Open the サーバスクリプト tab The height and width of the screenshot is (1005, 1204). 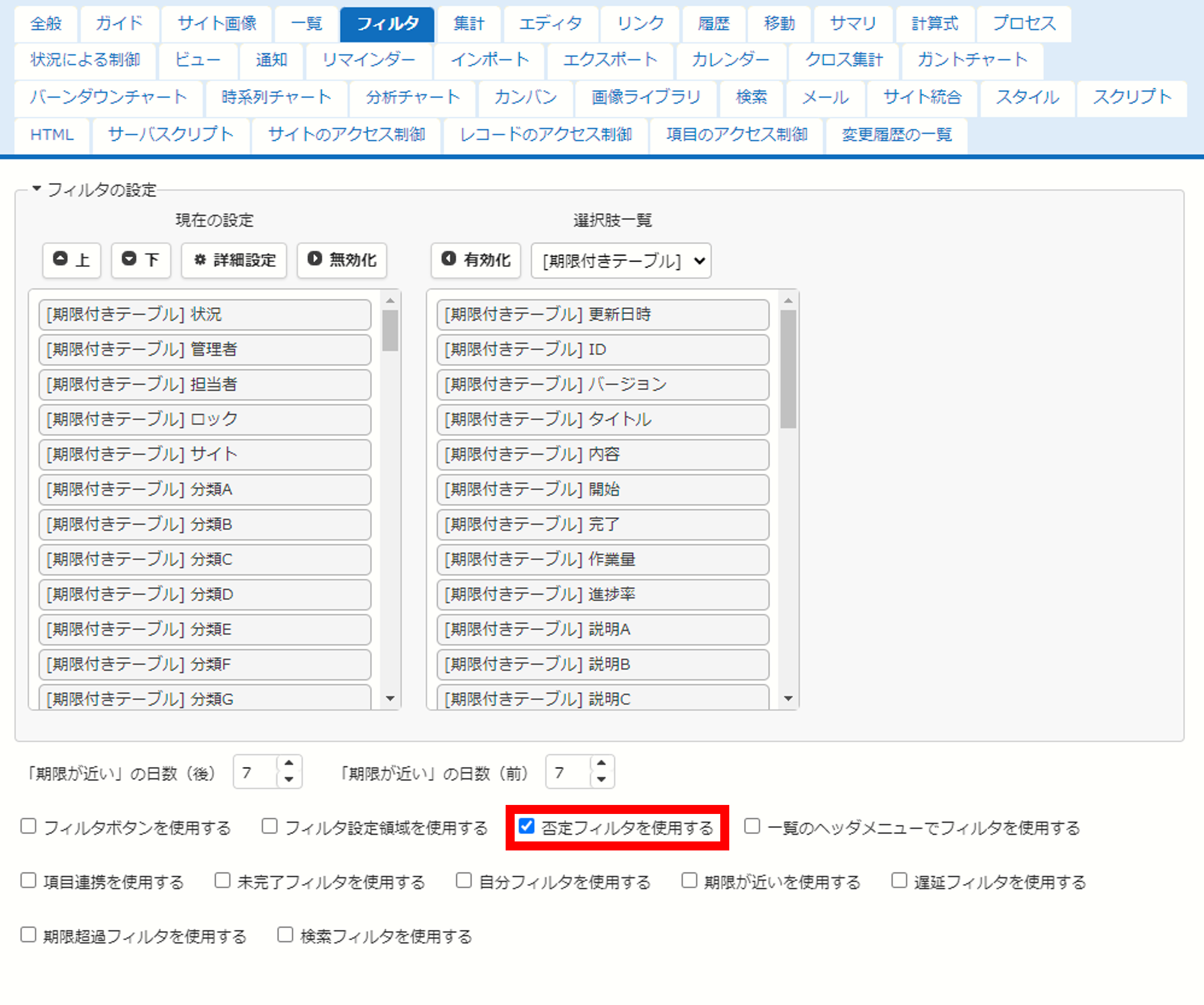(x=171, y=135)
